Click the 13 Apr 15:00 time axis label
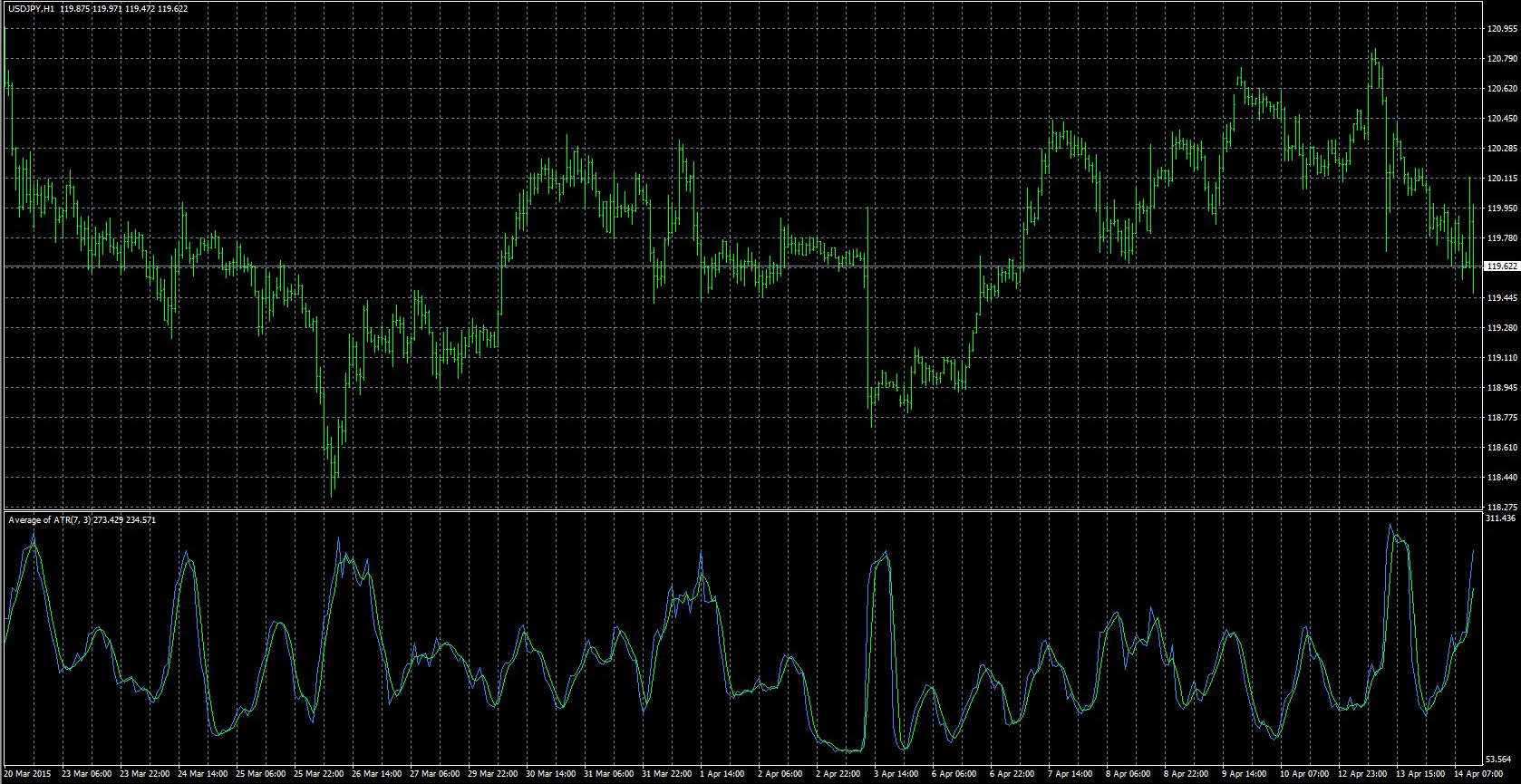This screenshot has height=784, width=1521. [x=1422, y=774]
